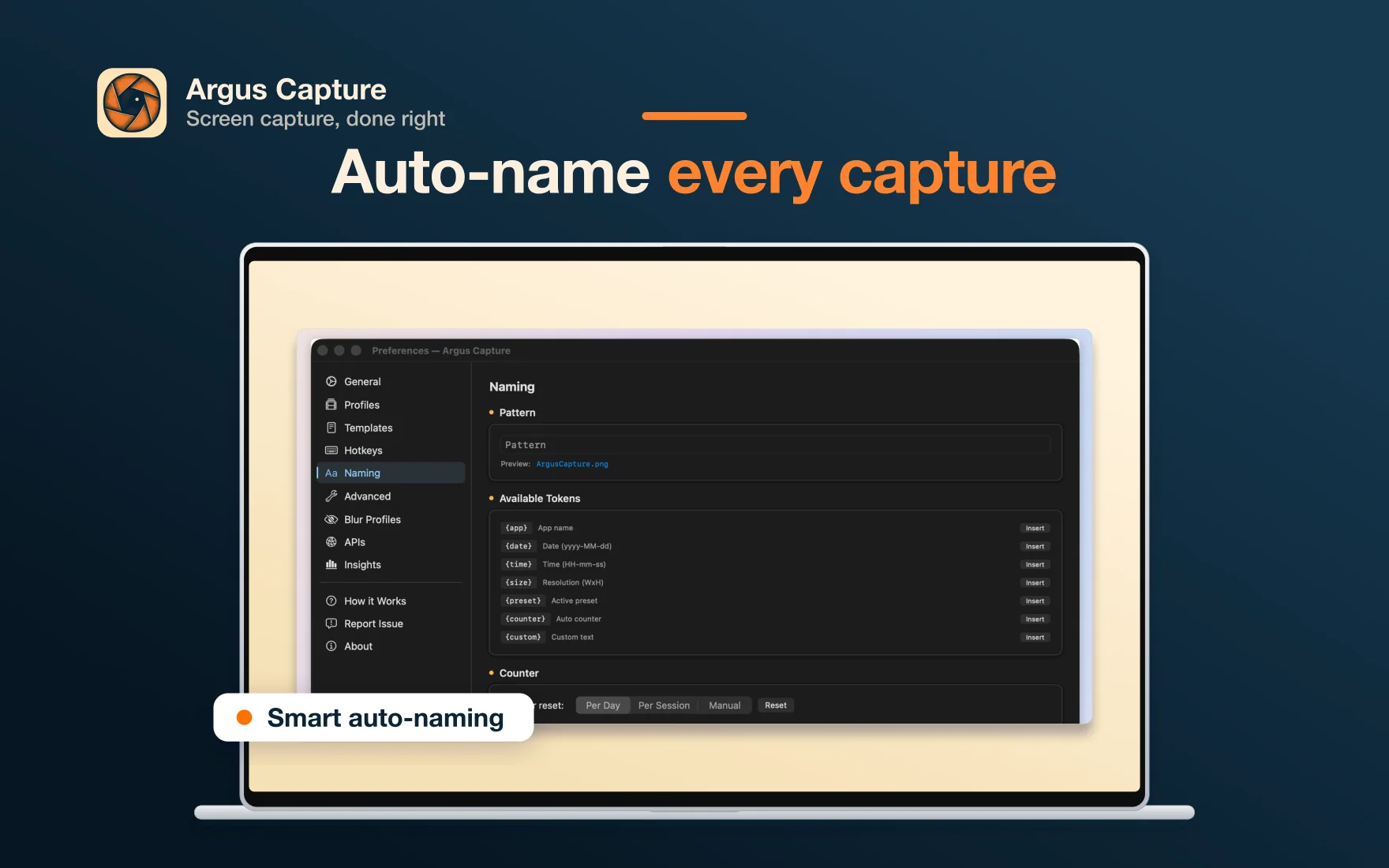
Task: Close the Preferences window
Action: click(323, 350)
